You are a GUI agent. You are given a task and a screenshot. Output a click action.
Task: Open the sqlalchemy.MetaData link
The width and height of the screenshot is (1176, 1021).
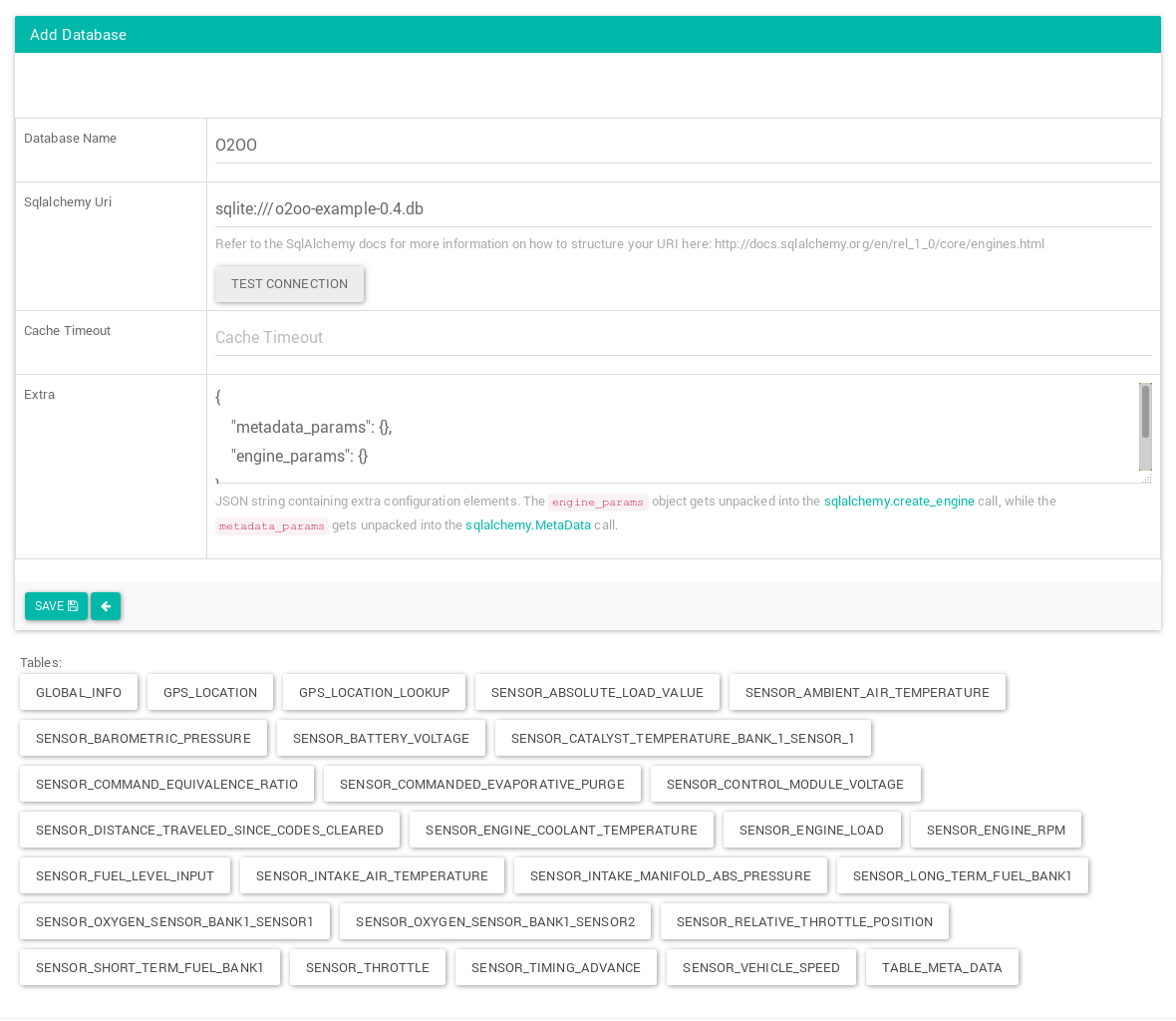click(x=527, y=525)
